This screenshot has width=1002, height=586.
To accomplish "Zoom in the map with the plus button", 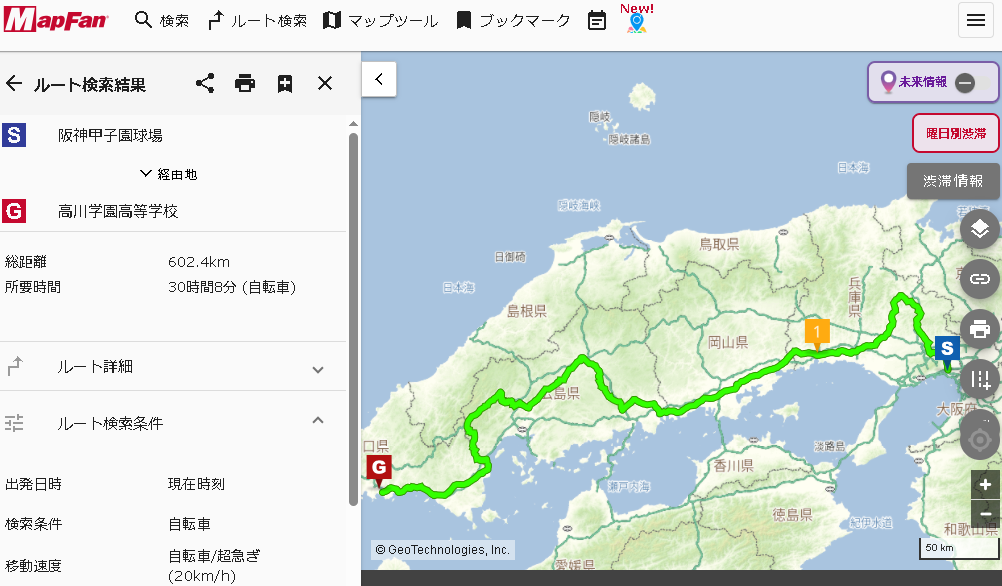I will point(985,485).
